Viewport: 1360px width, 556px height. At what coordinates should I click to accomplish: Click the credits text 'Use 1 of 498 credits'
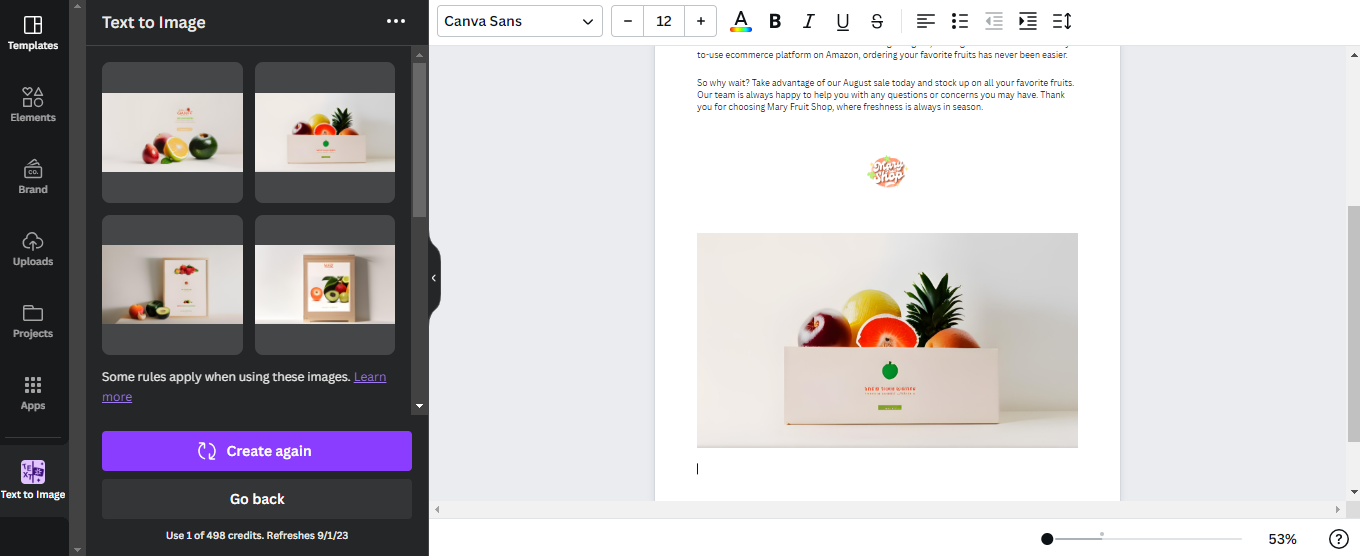pyautogui.click(x=257, y=536)
